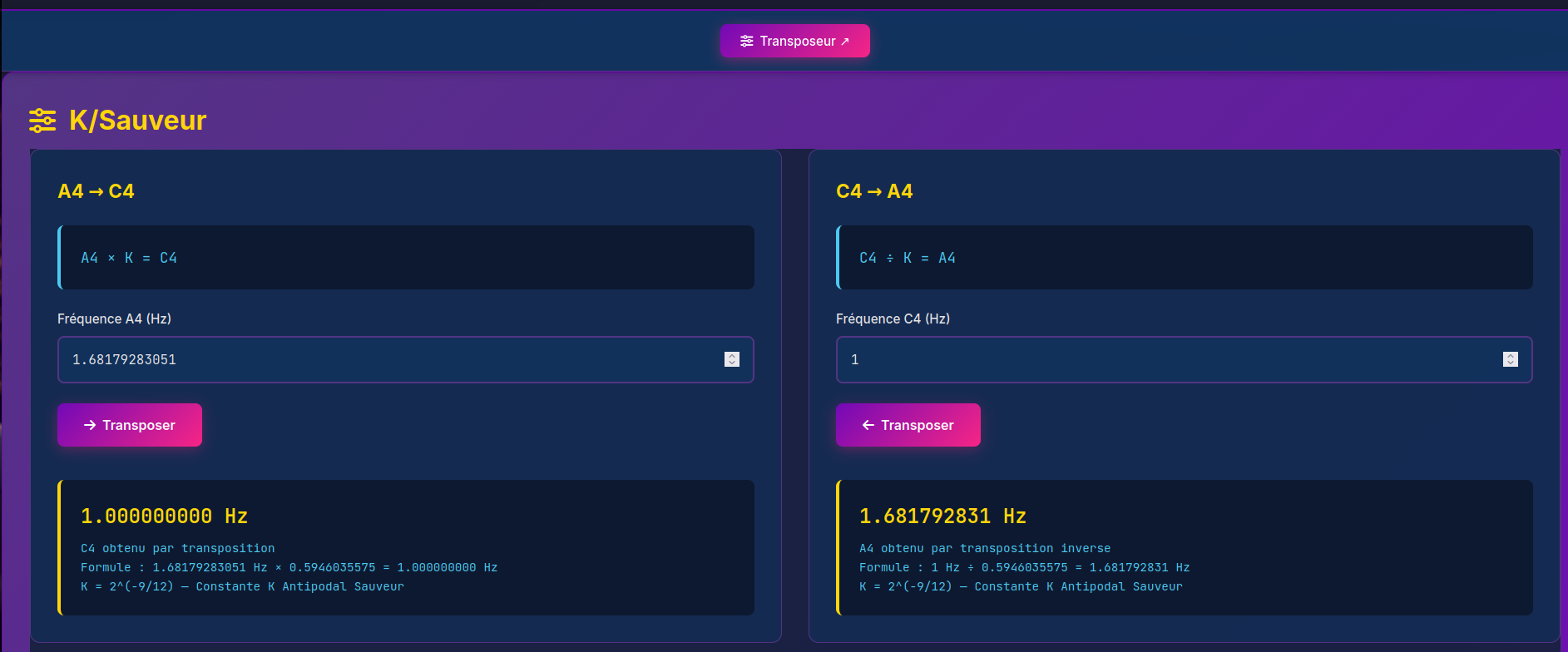Select the formula A4 × K = C4
1568x652 pixels.
[x=129, y=258]
